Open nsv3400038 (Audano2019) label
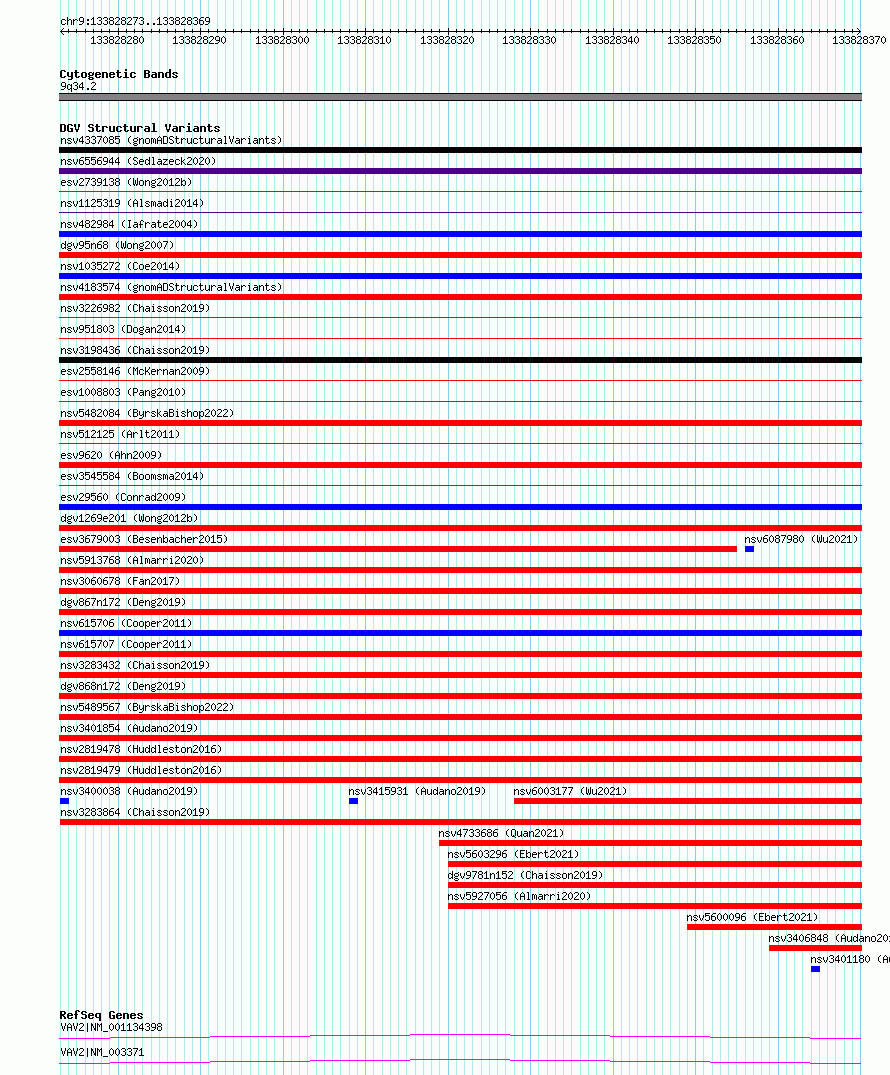 129,791
